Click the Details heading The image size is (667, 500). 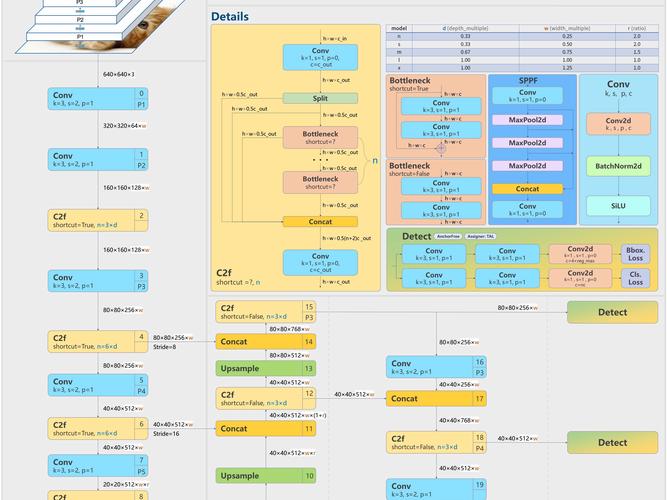(230, 17)
